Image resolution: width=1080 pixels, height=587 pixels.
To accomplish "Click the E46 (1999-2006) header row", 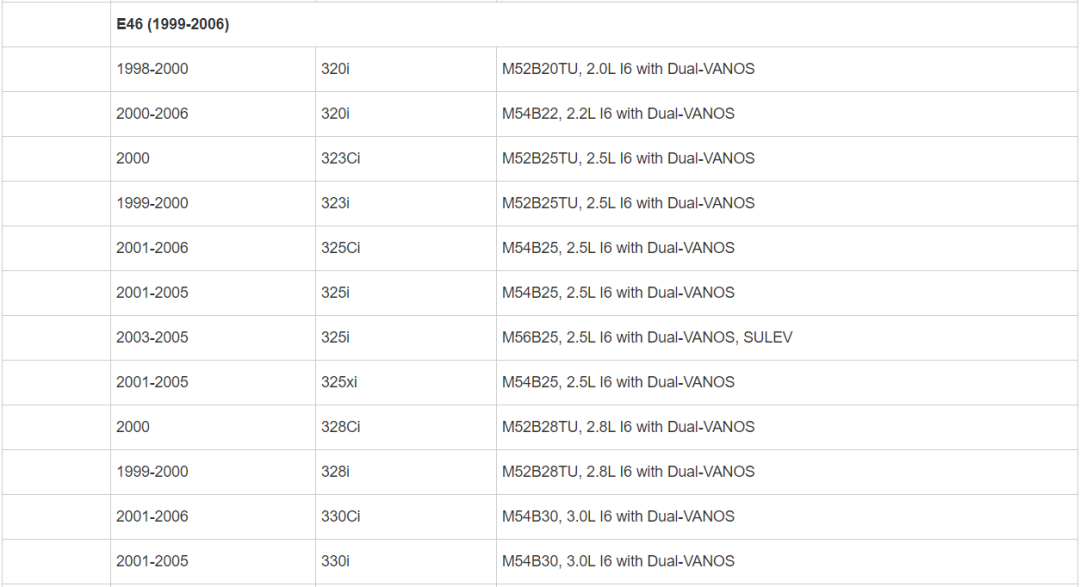I will (x=173, y=24).
